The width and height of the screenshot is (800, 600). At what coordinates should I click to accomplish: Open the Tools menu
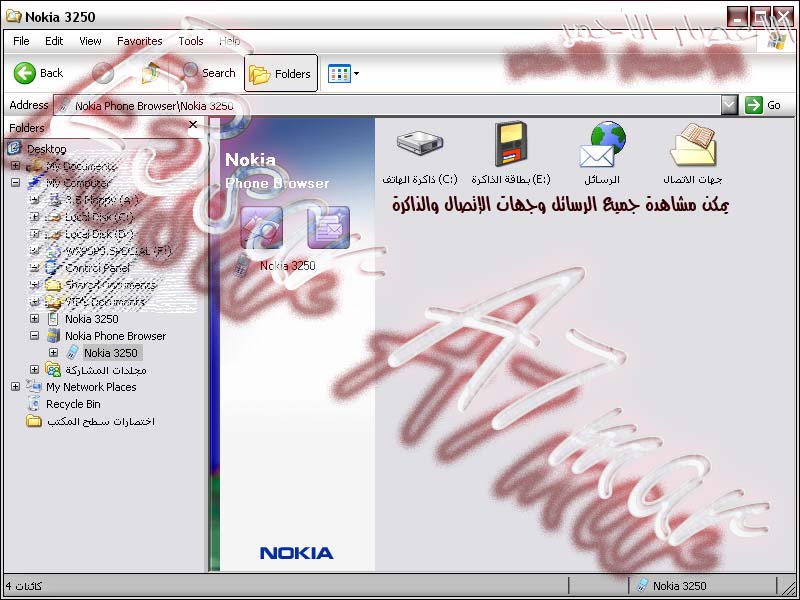(x=191, y=41)
